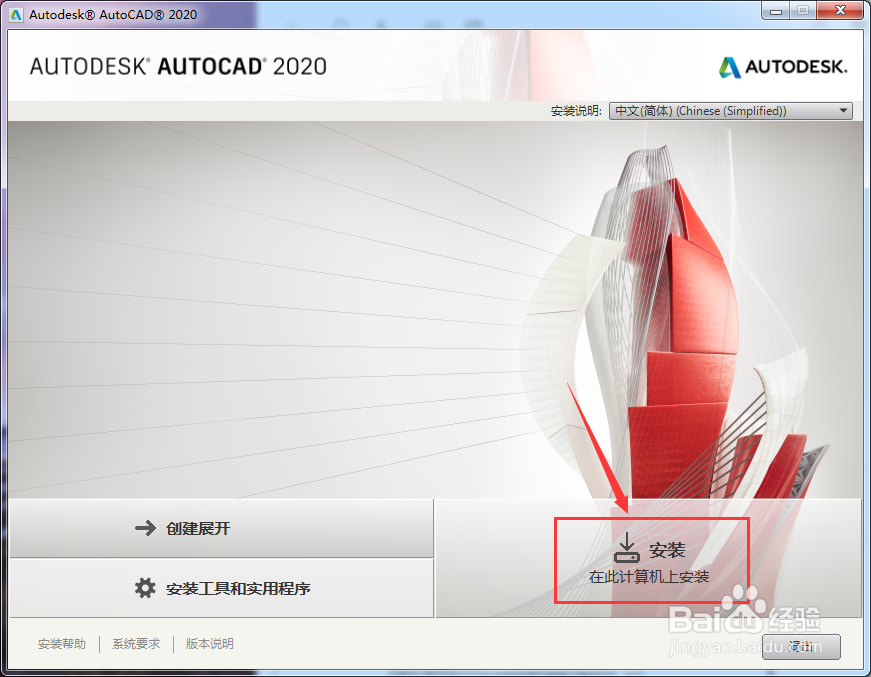Viewport: 871px width, 677px height.
Task: Click the 退出 exit button
Action: click(x=801, y=646)
